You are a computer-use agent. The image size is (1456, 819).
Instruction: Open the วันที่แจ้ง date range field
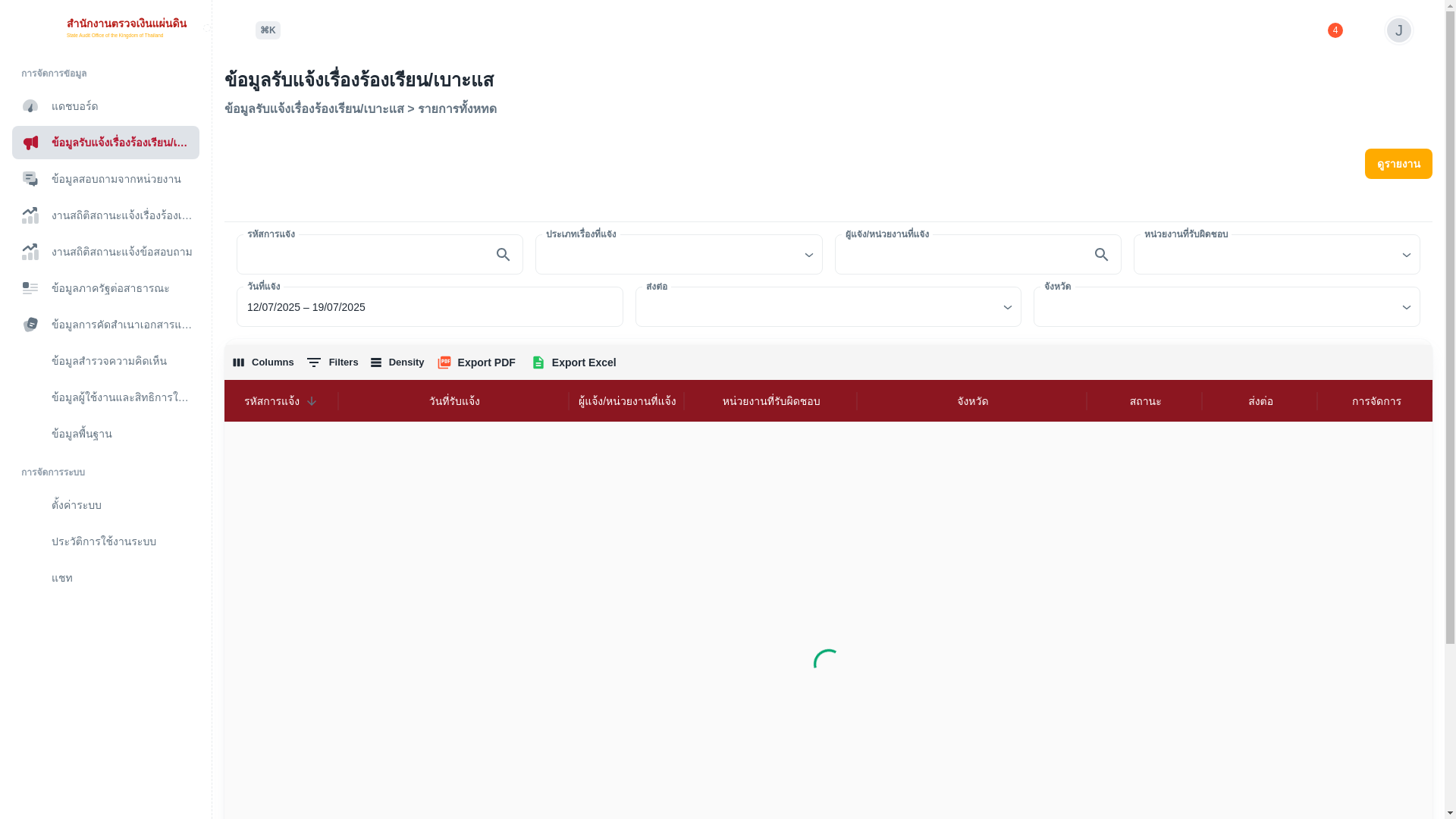430,307
